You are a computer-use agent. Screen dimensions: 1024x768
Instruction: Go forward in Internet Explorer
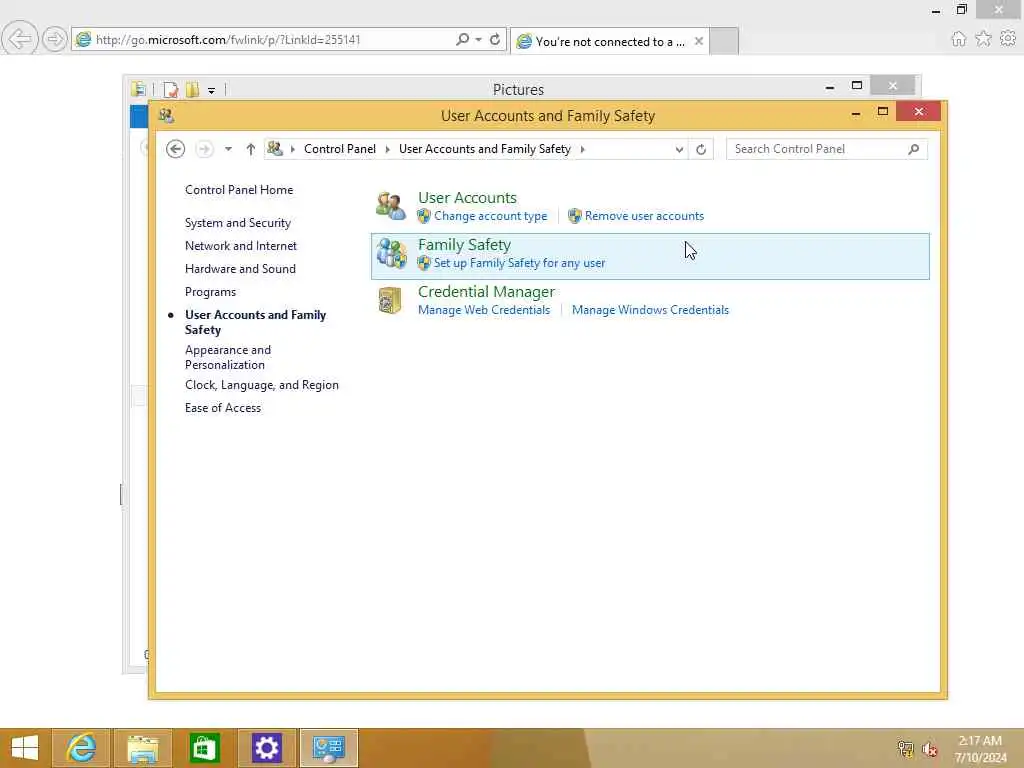(54, 39)
